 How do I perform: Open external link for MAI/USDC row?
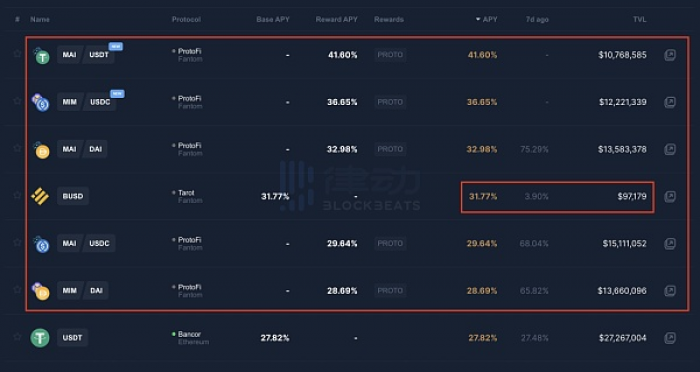pyautogui.click(x=670, y=243)
